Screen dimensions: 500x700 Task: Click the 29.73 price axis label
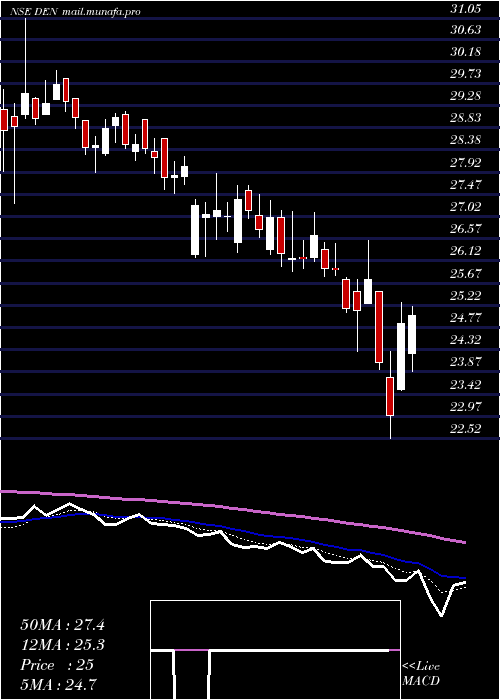coord(465,74)
